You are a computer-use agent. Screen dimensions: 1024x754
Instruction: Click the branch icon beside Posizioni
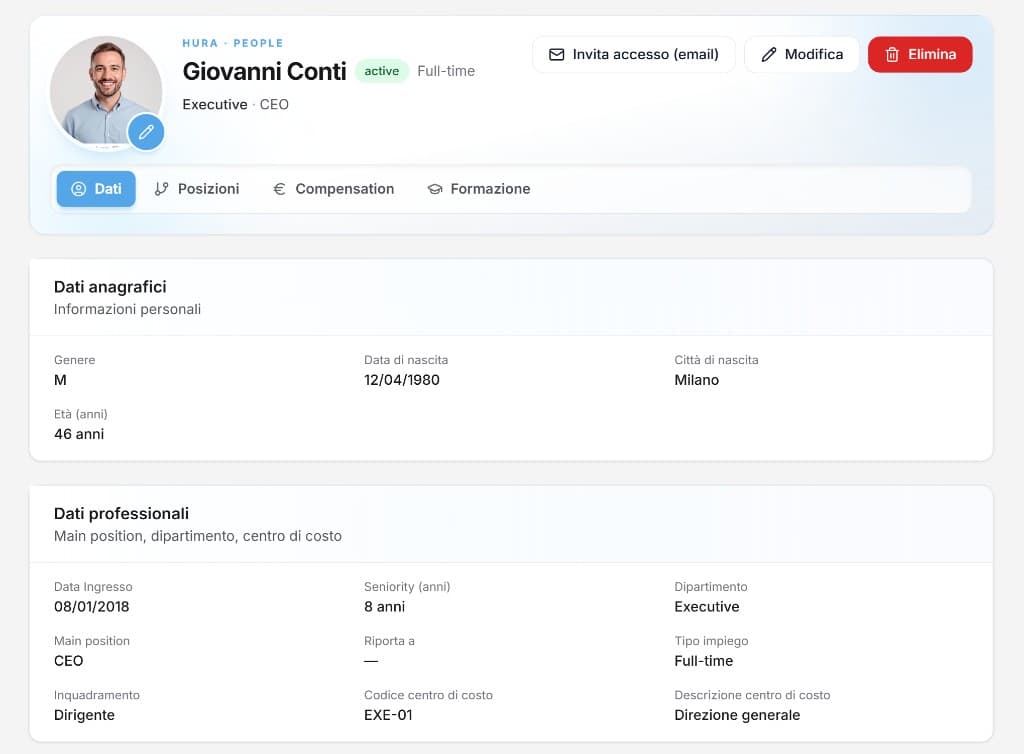(162, 189)
